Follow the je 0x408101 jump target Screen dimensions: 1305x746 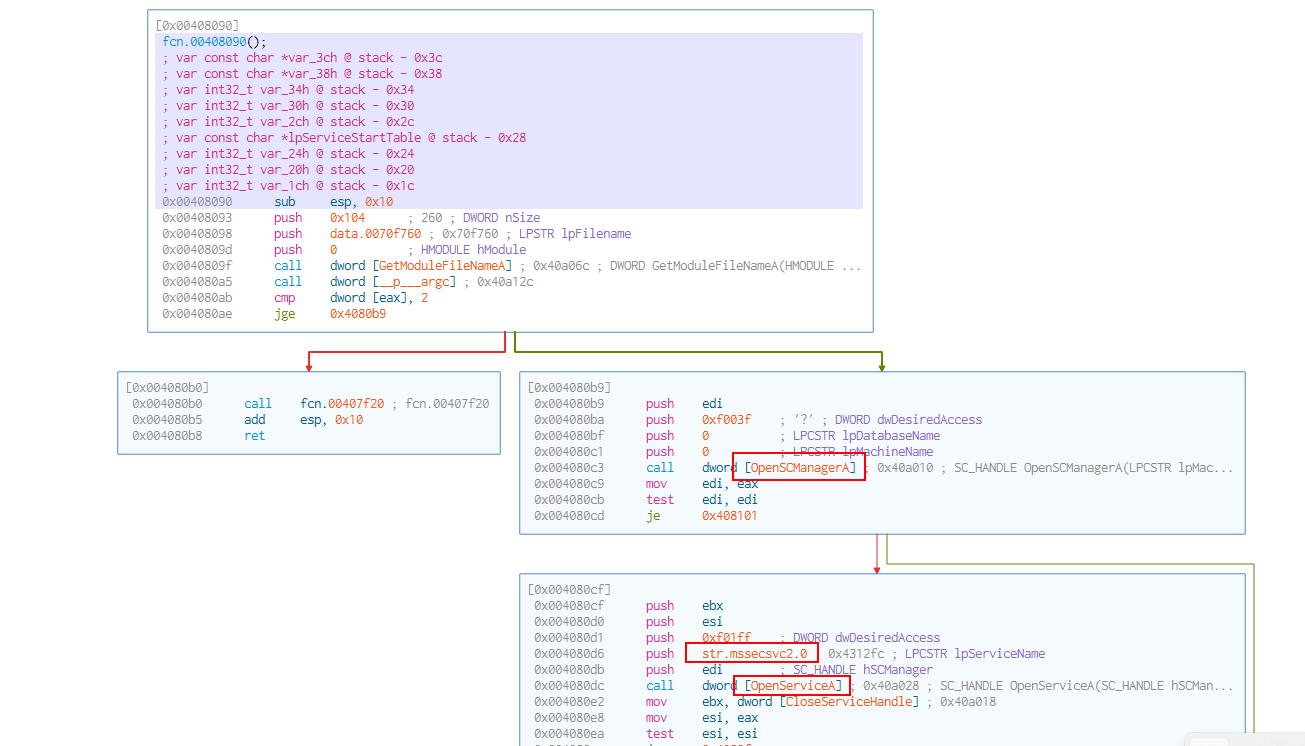point(729,516)
